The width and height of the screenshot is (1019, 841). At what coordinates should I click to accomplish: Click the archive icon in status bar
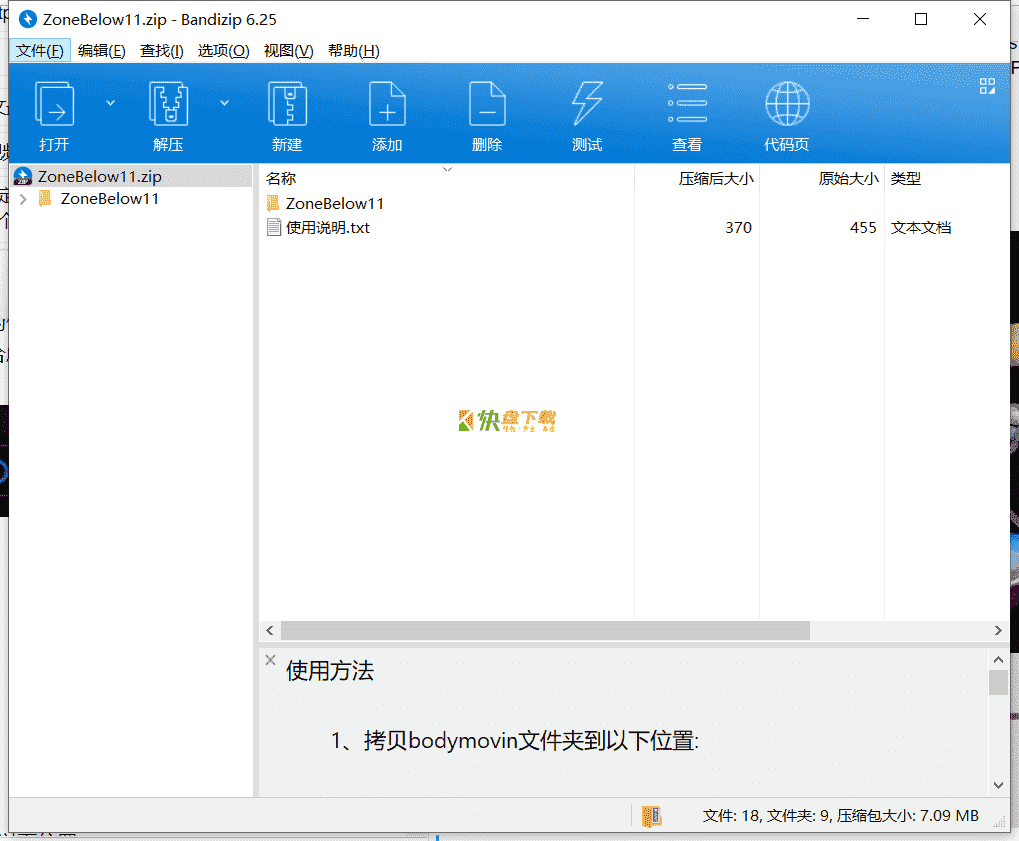coord(652,816)
